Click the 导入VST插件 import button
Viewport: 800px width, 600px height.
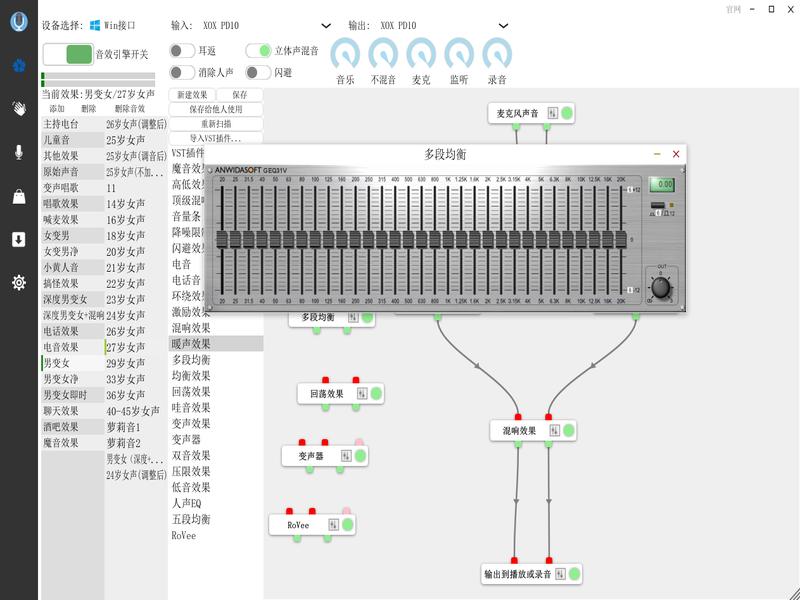coord(215,138)
